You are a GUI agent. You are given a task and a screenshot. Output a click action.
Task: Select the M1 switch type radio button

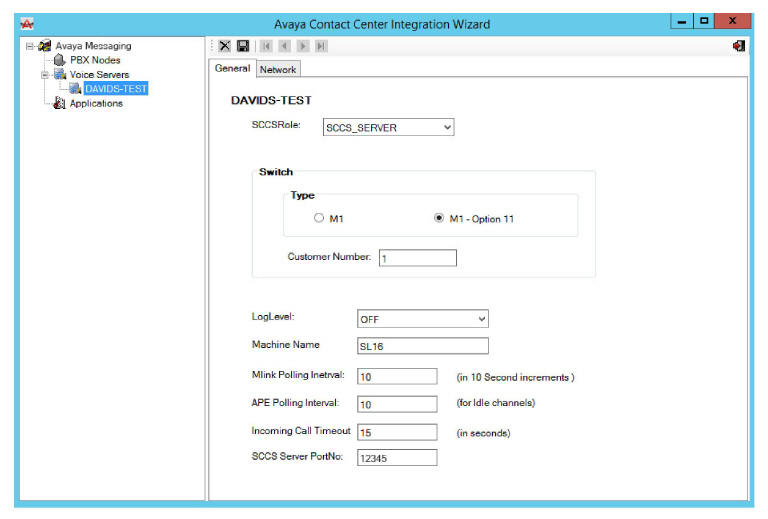319,218
